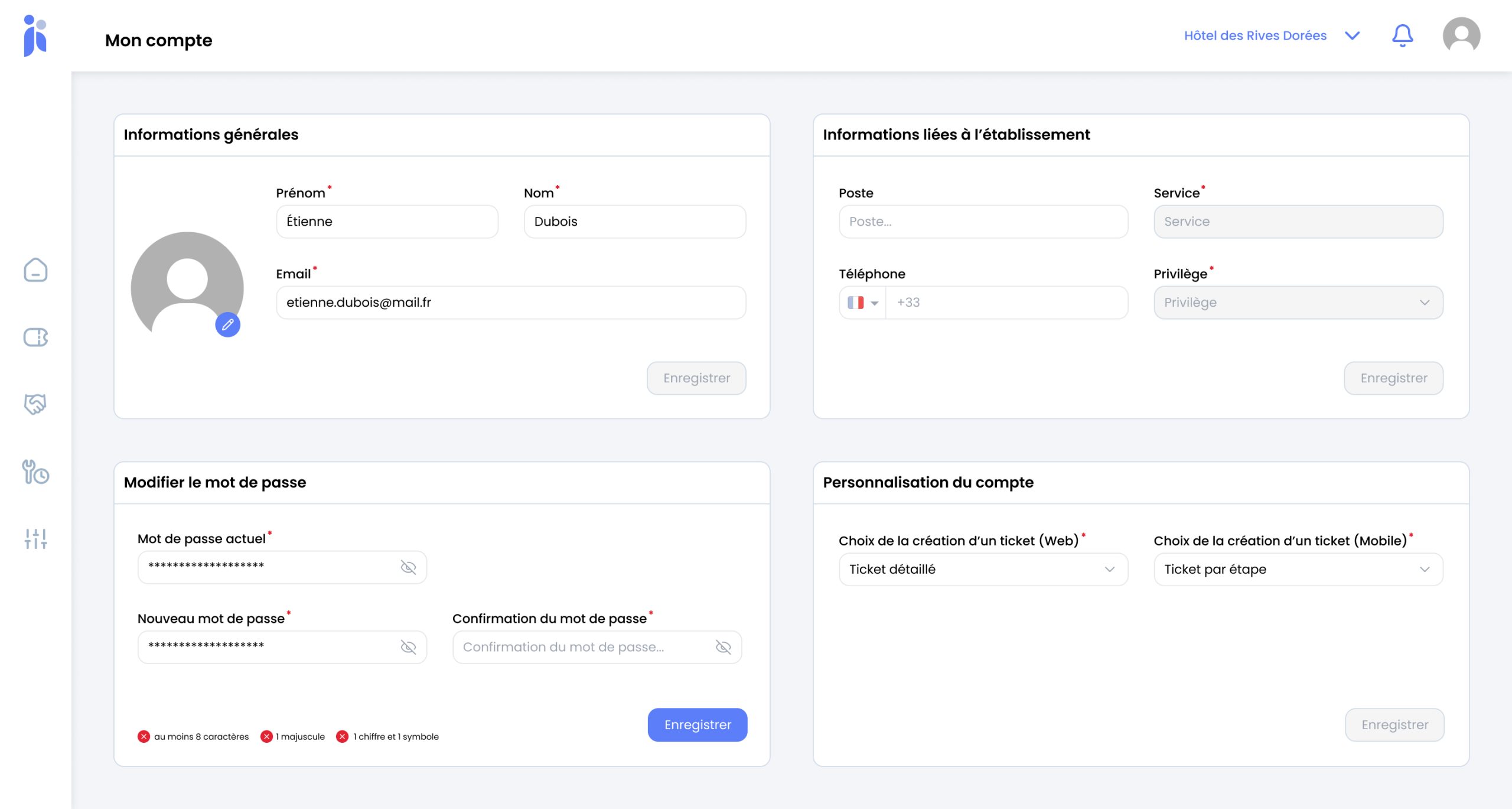The width and height of the screenshot is (1512, 809).
Task: Open the maintenance wrench-clock sidebar icon
Action: coord(35,472)
